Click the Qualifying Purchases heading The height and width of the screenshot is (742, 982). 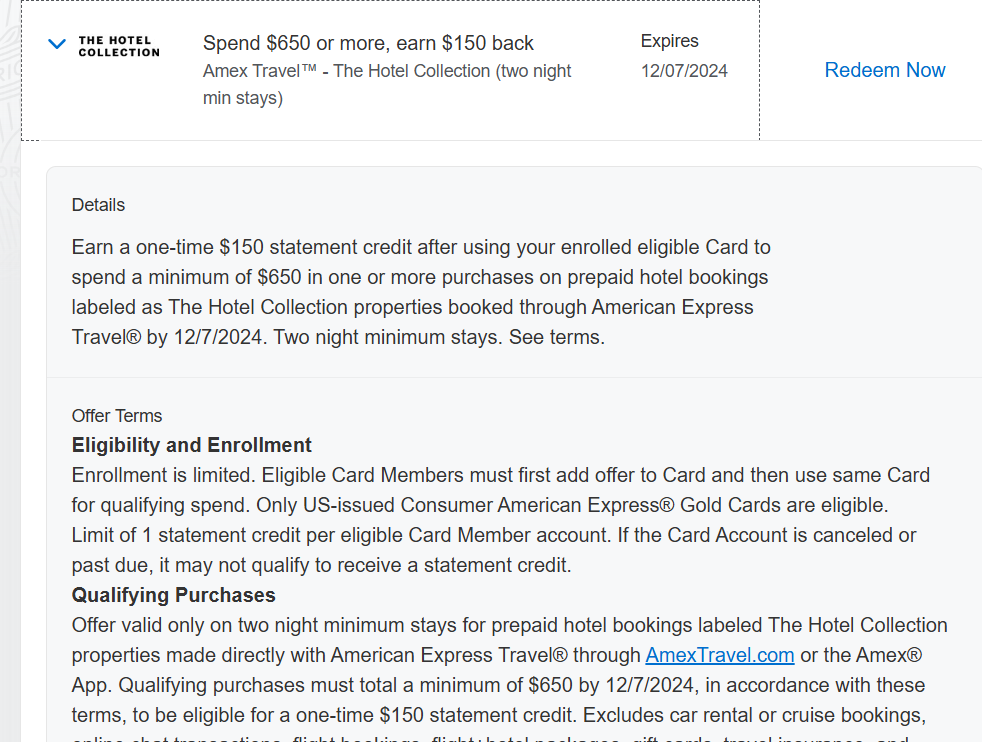click(173, 594)
